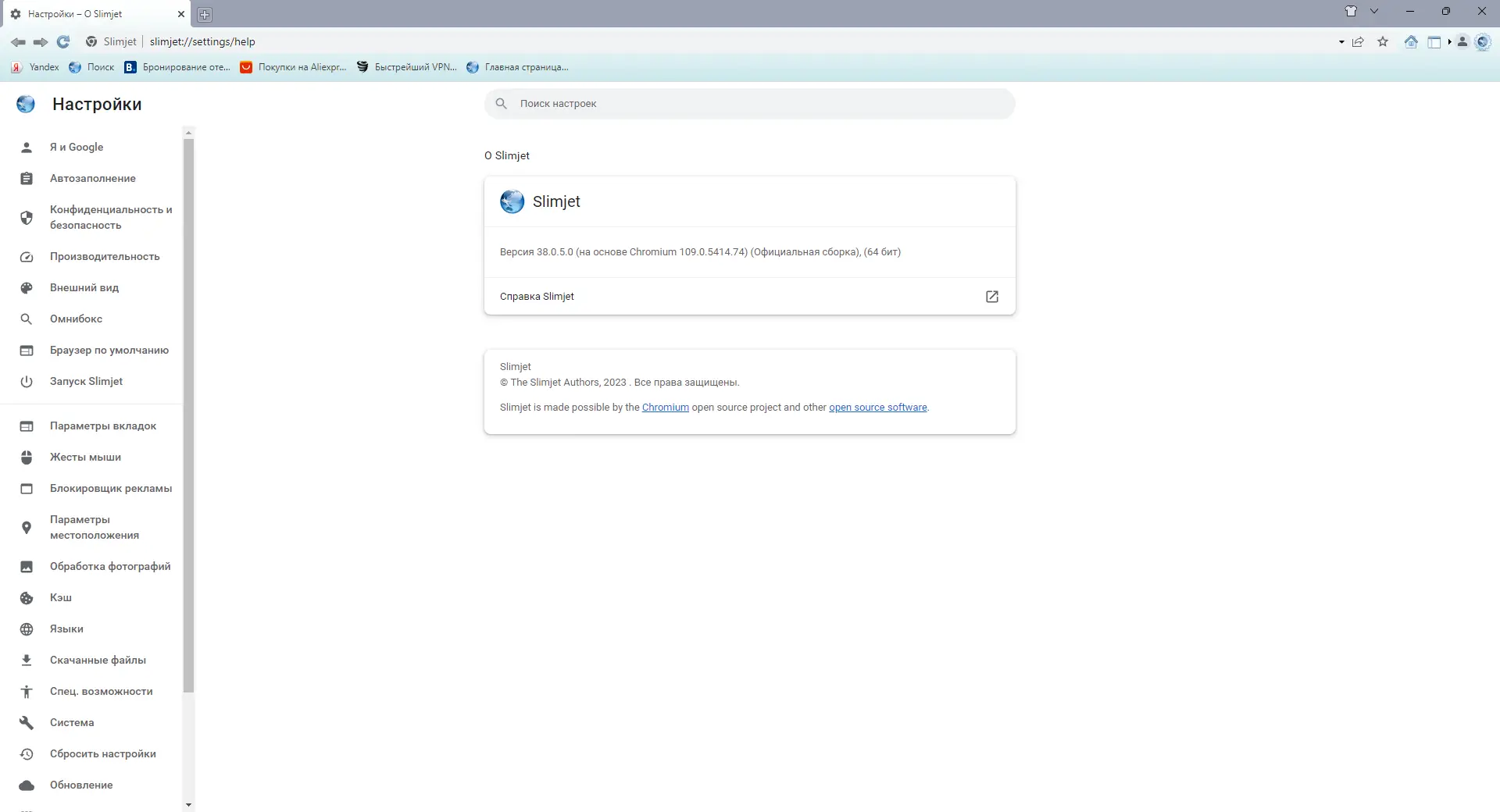Click the sidebar scrollbar thumb
The height and width of the screenshot is (812, 1500).
coord(188,415)
